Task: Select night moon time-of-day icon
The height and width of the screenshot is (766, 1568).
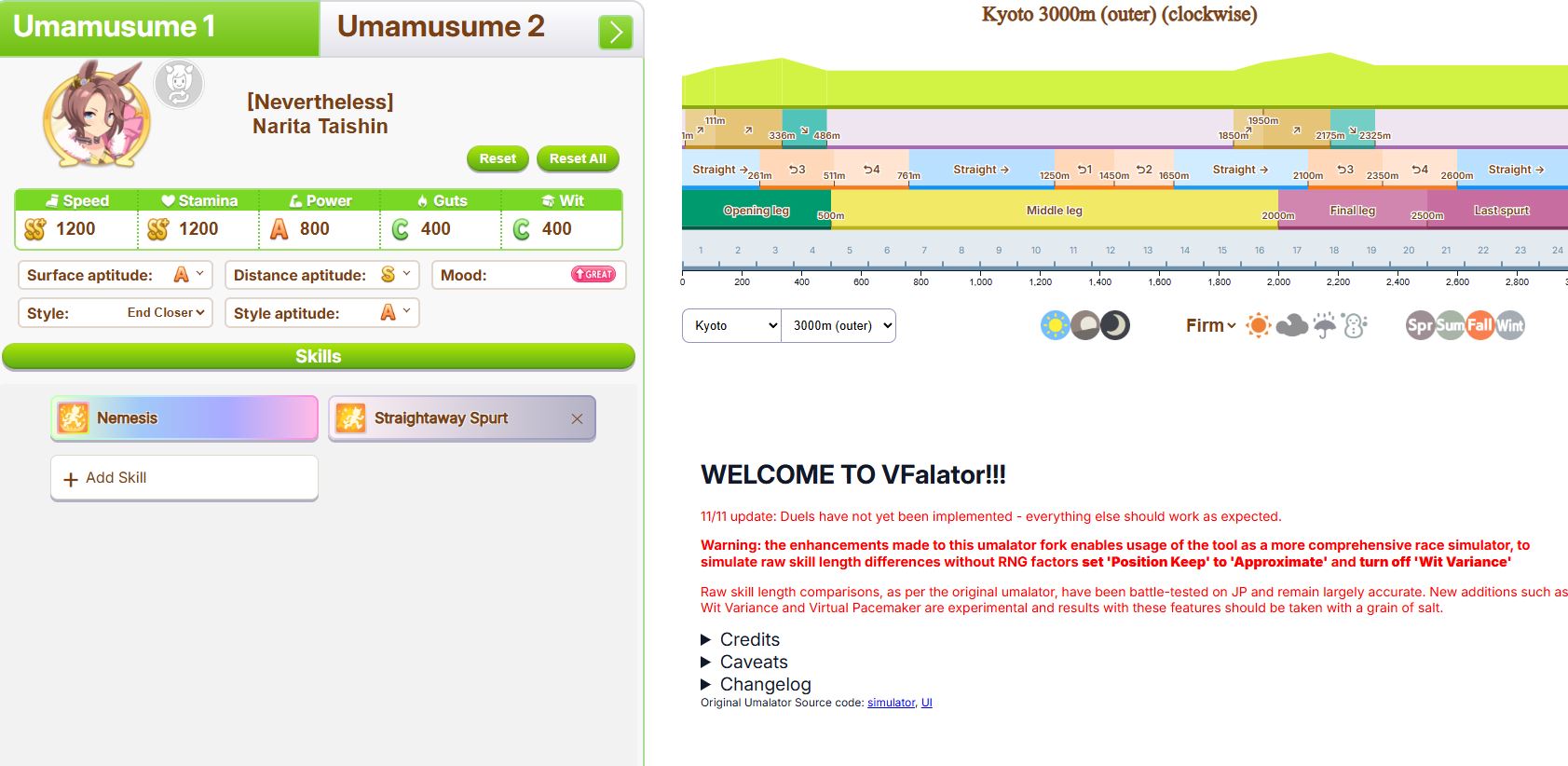Action: click(x=1115, y=325)
